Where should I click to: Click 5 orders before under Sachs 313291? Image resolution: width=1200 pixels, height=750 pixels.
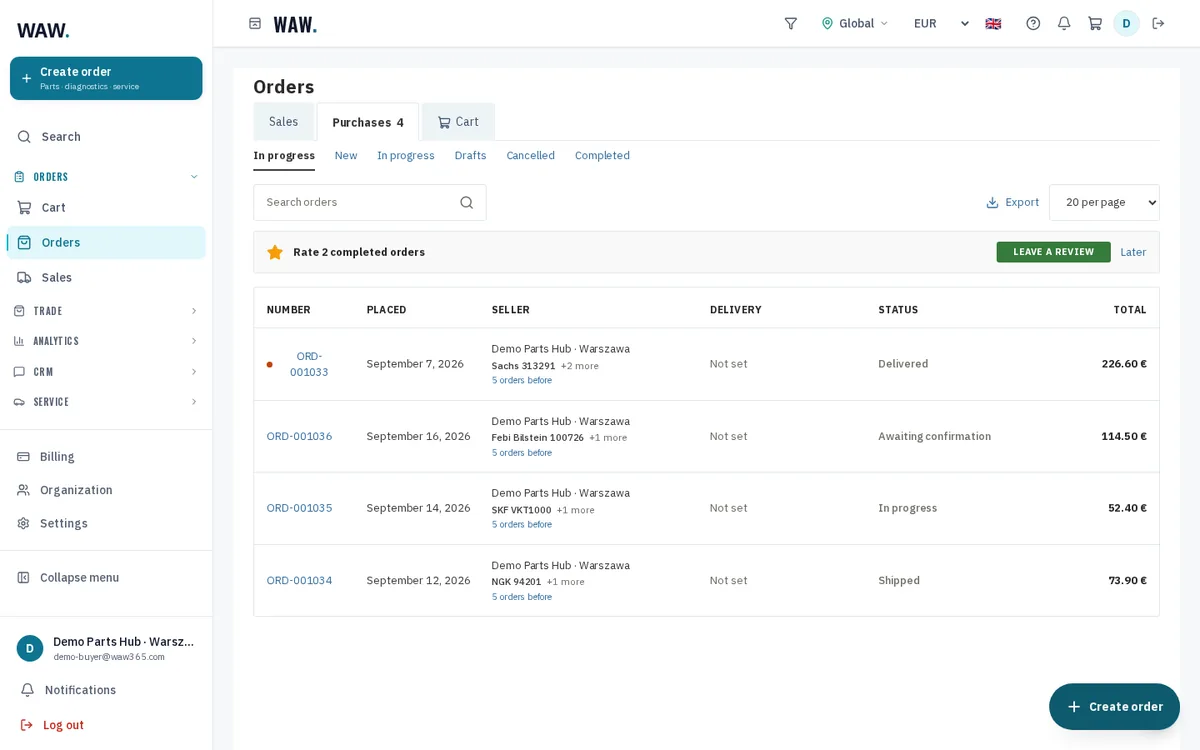click(x=522, y=380)
